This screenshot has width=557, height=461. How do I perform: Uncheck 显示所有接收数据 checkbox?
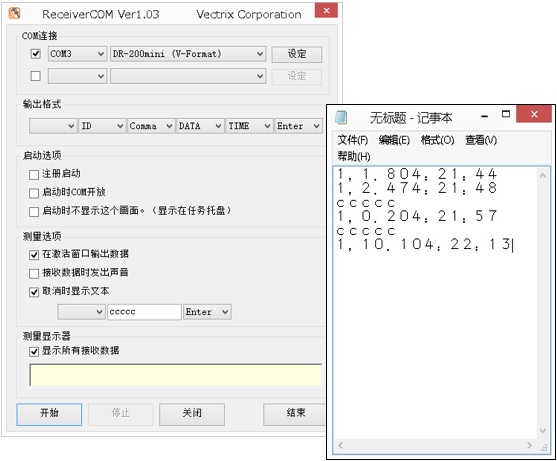coord(34,352)
